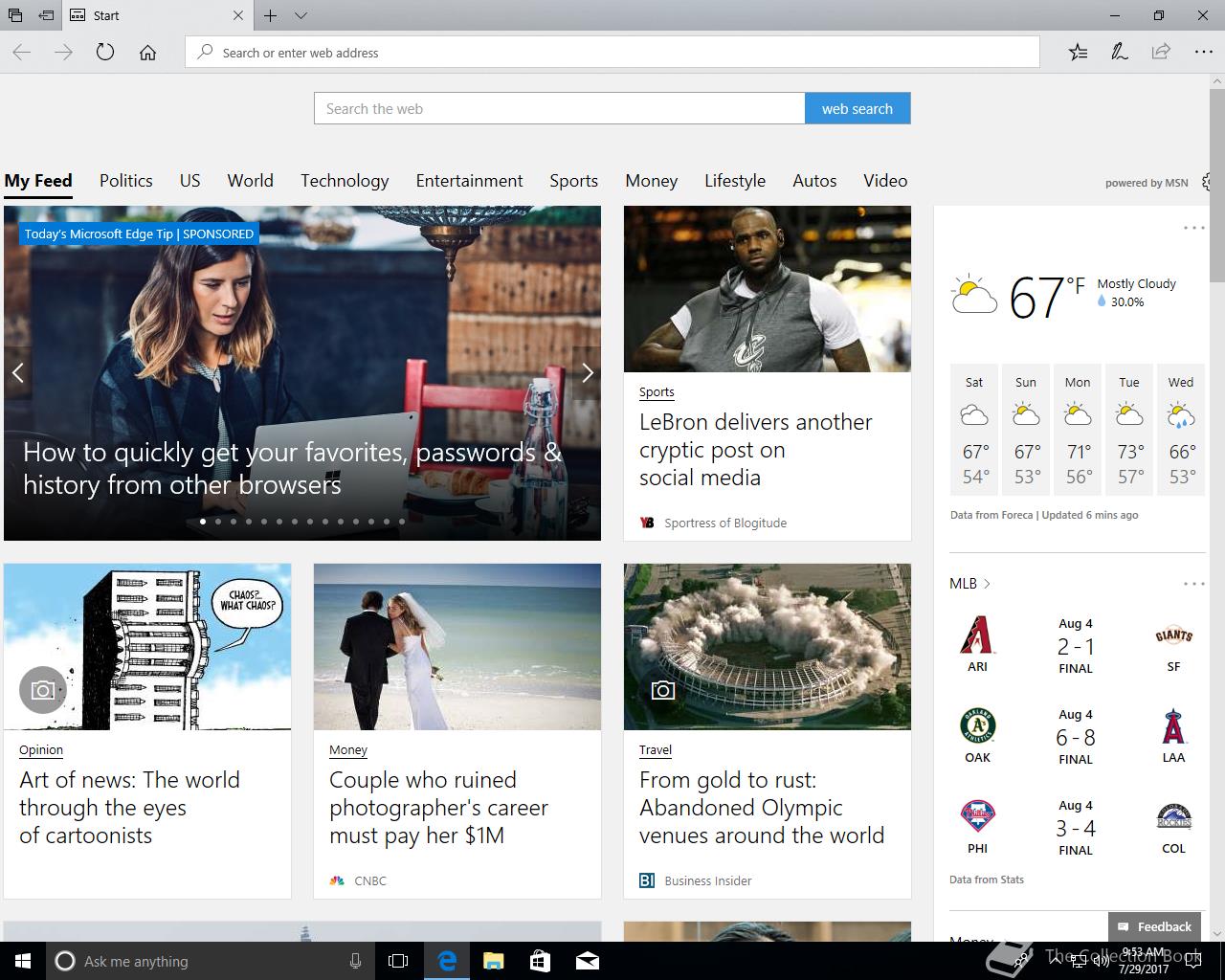Click the Cortana microphone icon

pyautogui.click(x=355, y=961)
